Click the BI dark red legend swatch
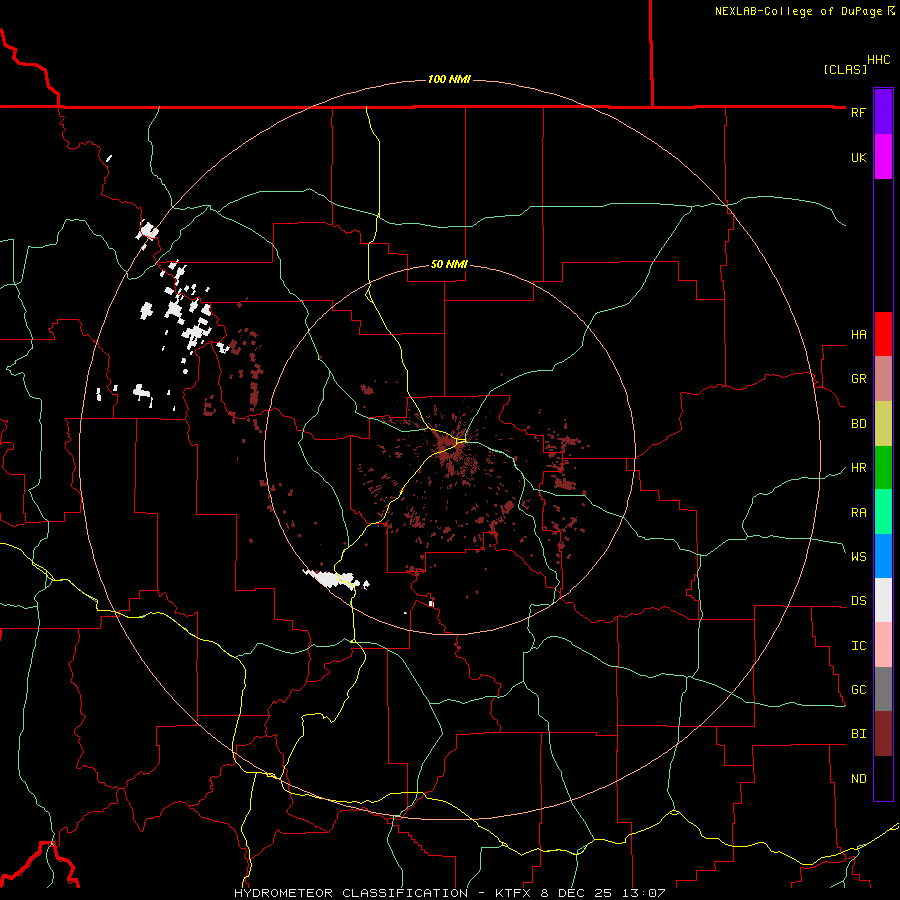 coord(883,734)
